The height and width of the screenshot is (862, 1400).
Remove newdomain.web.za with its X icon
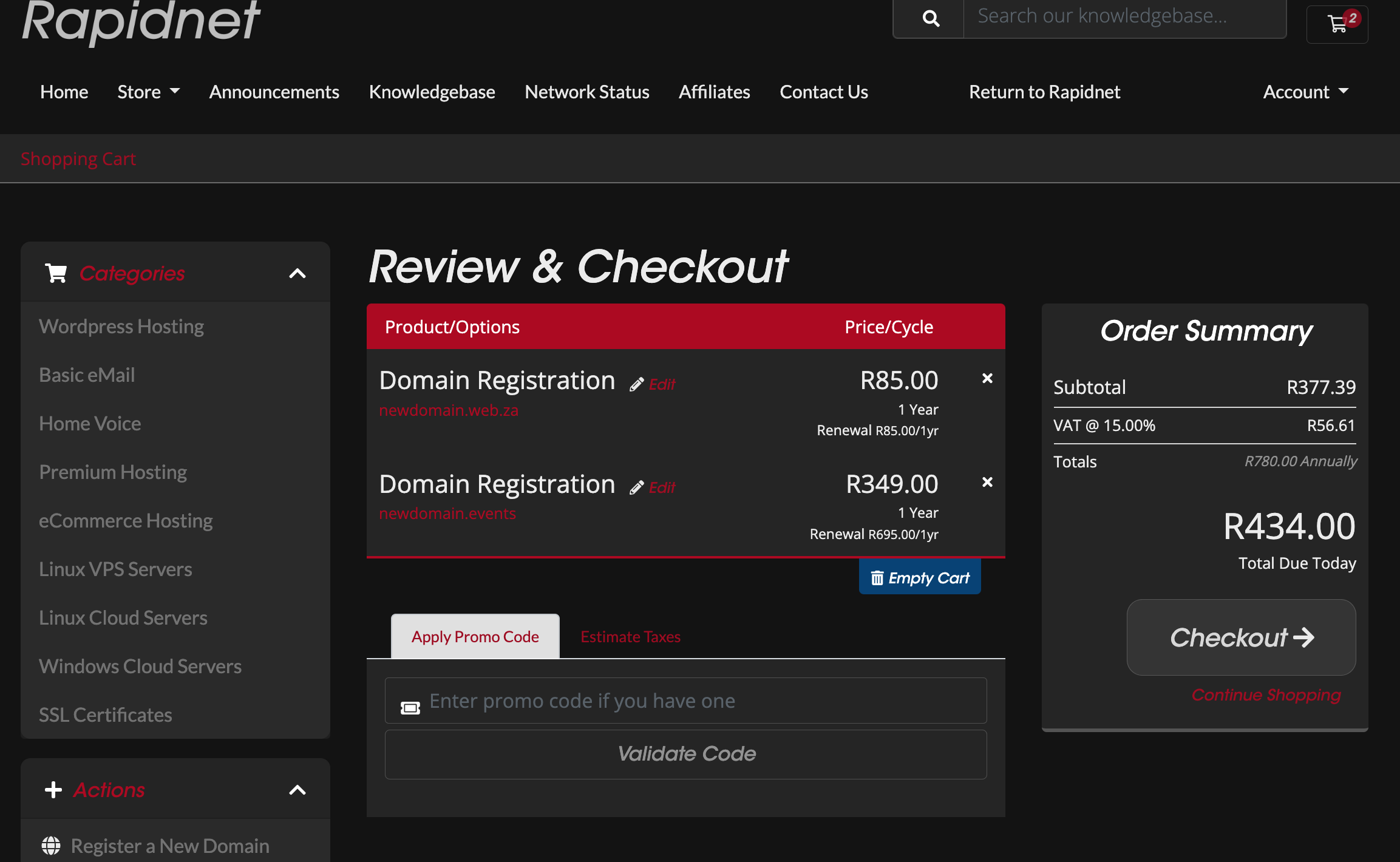pyautogui.click(x=987, y=378)
